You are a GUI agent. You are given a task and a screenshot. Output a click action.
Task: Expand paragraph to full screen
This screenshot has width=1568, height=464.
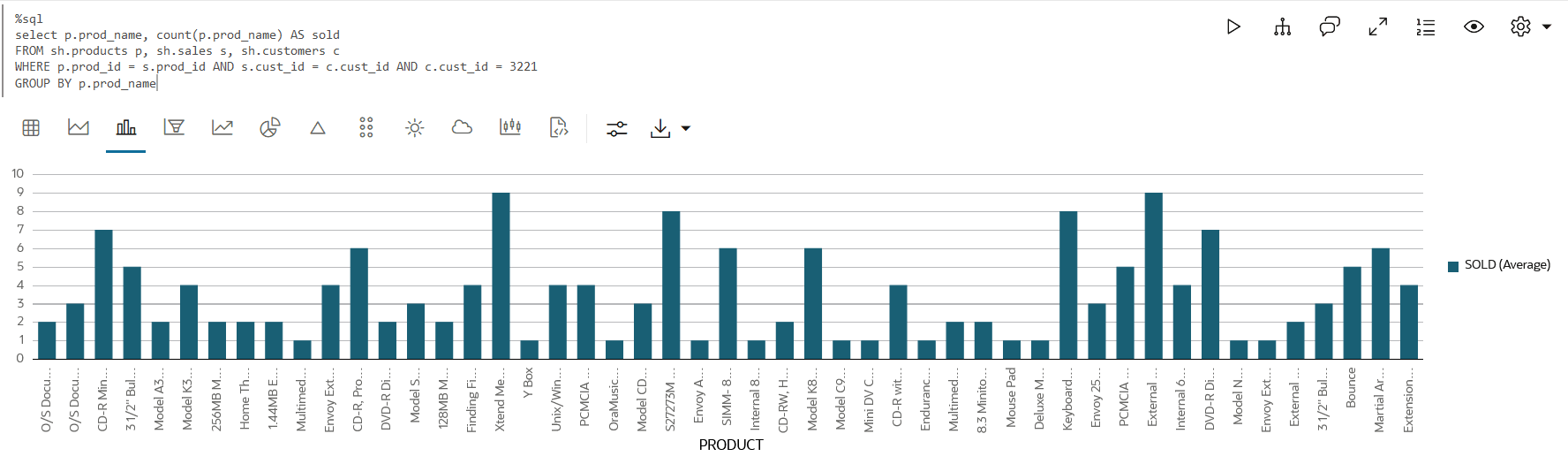tap(1377, 27)
